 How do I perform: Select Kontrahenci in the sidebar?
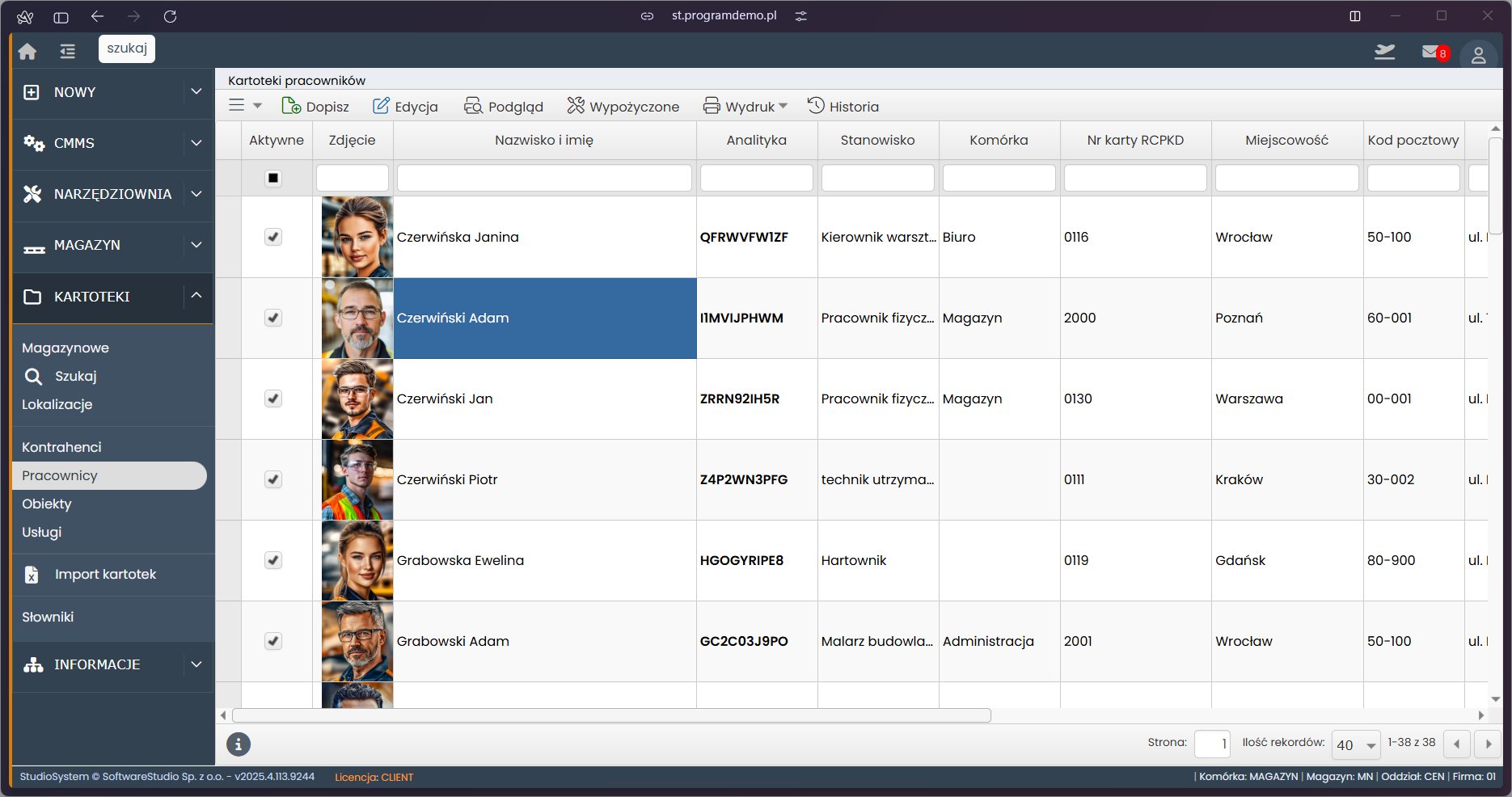point(61,447)
